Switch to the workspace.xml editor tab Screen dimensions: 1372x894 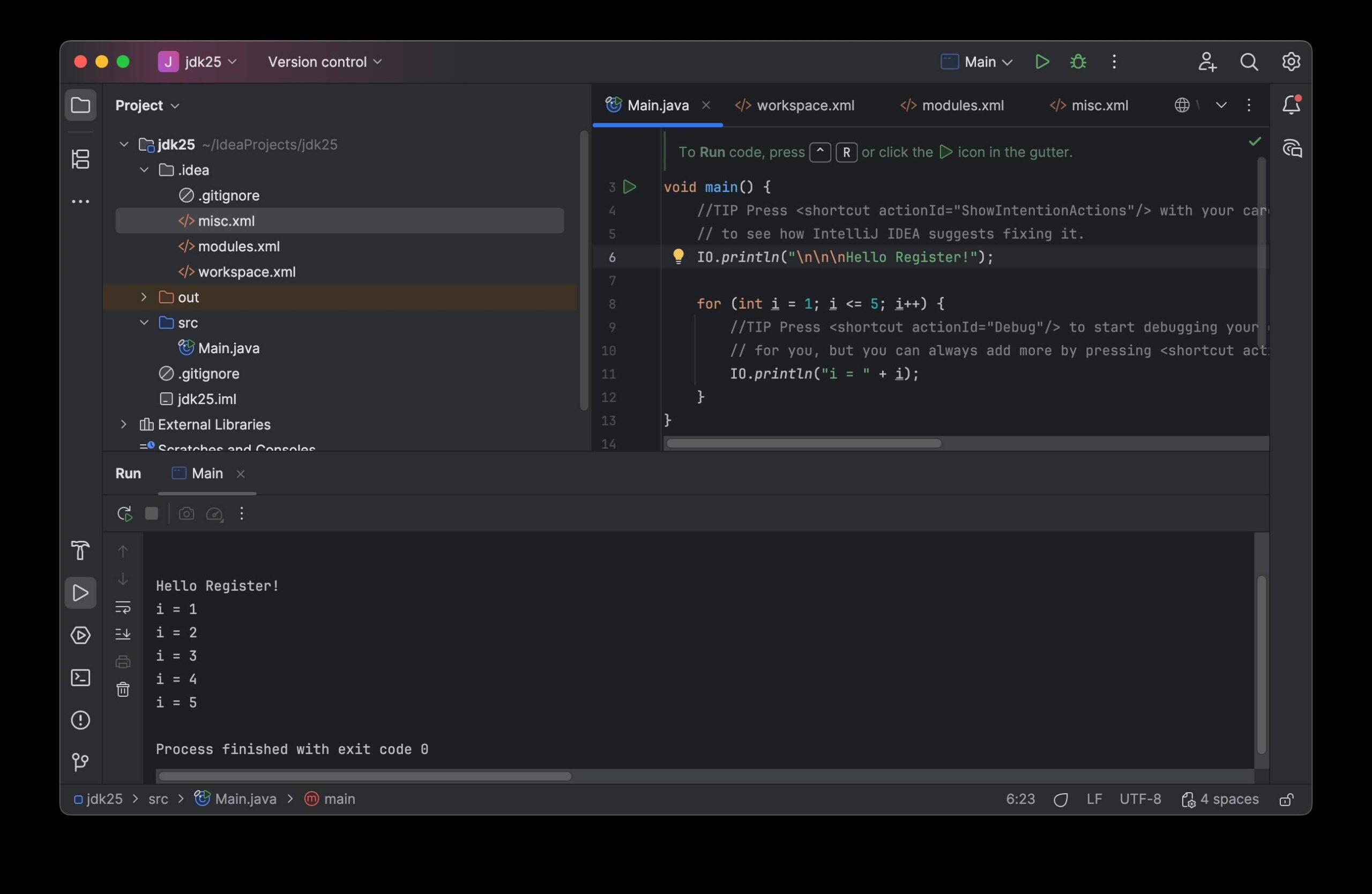(x=805, y=106)
